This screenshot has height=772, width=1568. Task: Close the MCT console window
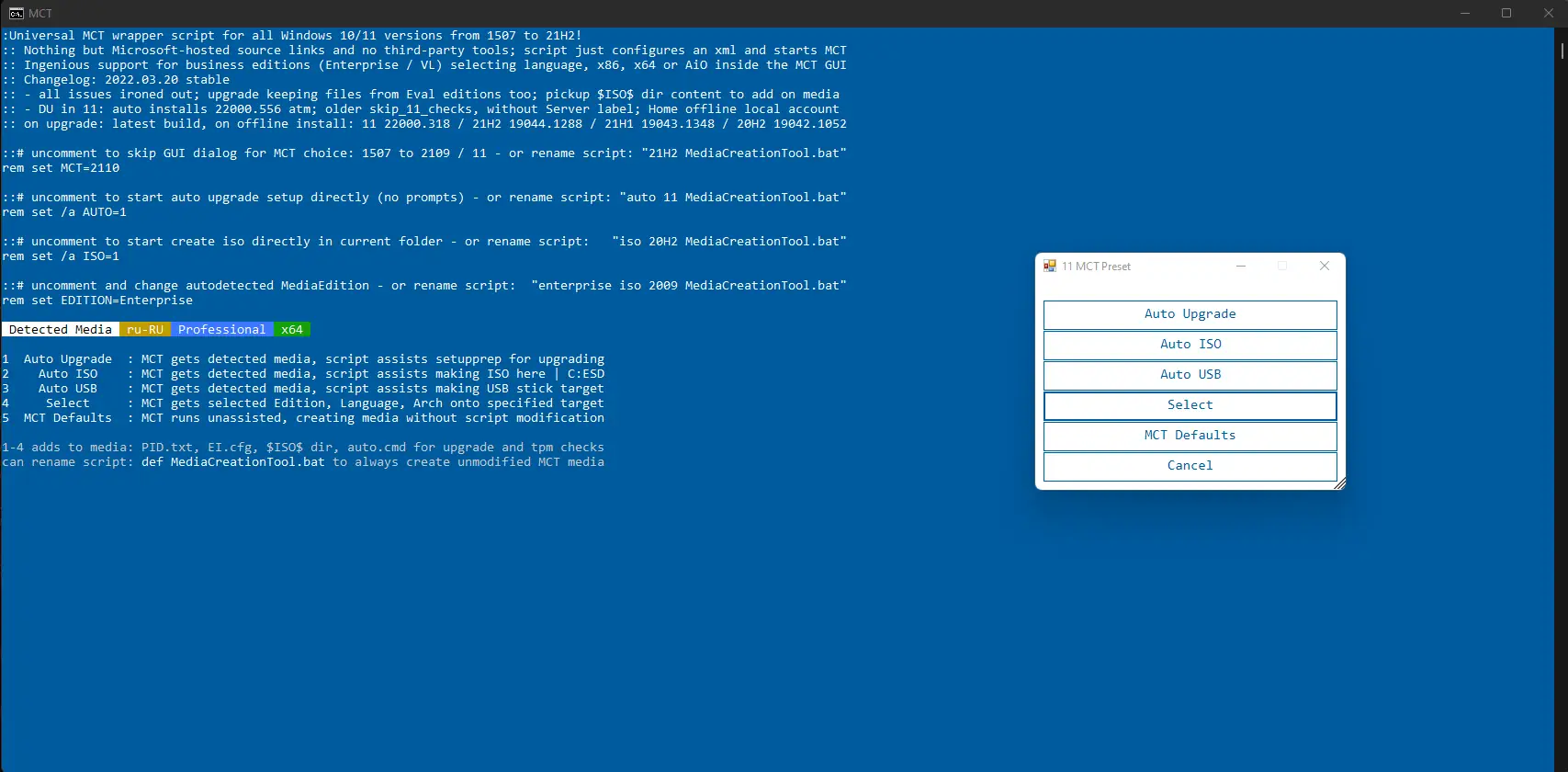[1548, 13]
